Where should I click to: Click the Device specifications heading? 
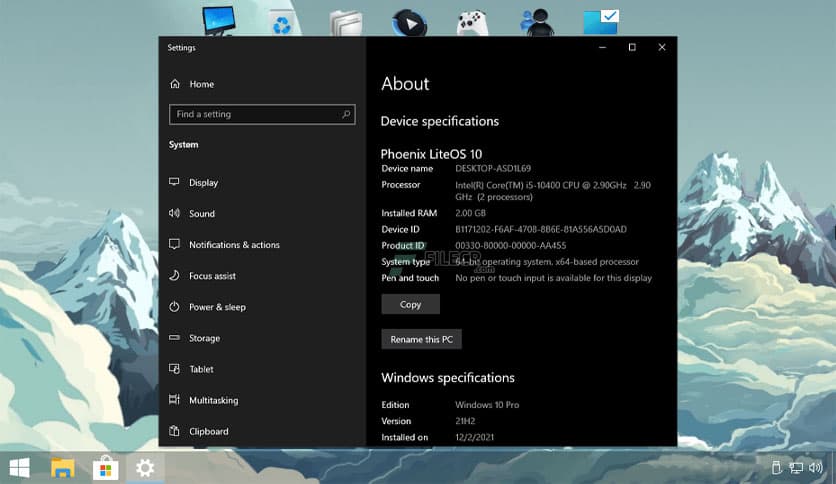(440, 122)
